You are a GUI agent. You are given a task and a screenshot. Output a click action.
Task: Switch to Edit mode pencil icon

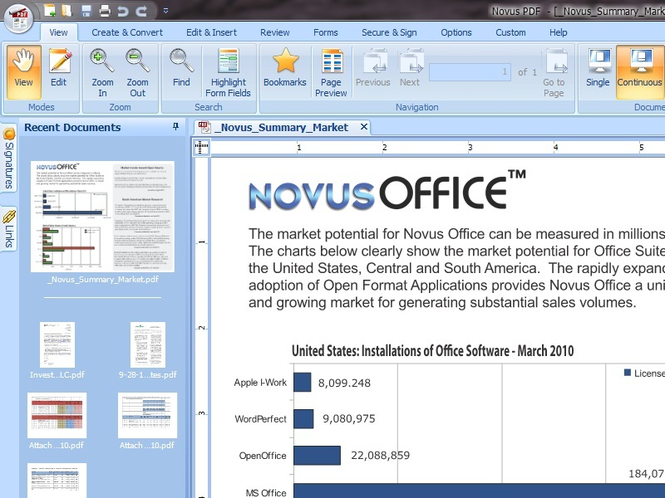(59, 72)
